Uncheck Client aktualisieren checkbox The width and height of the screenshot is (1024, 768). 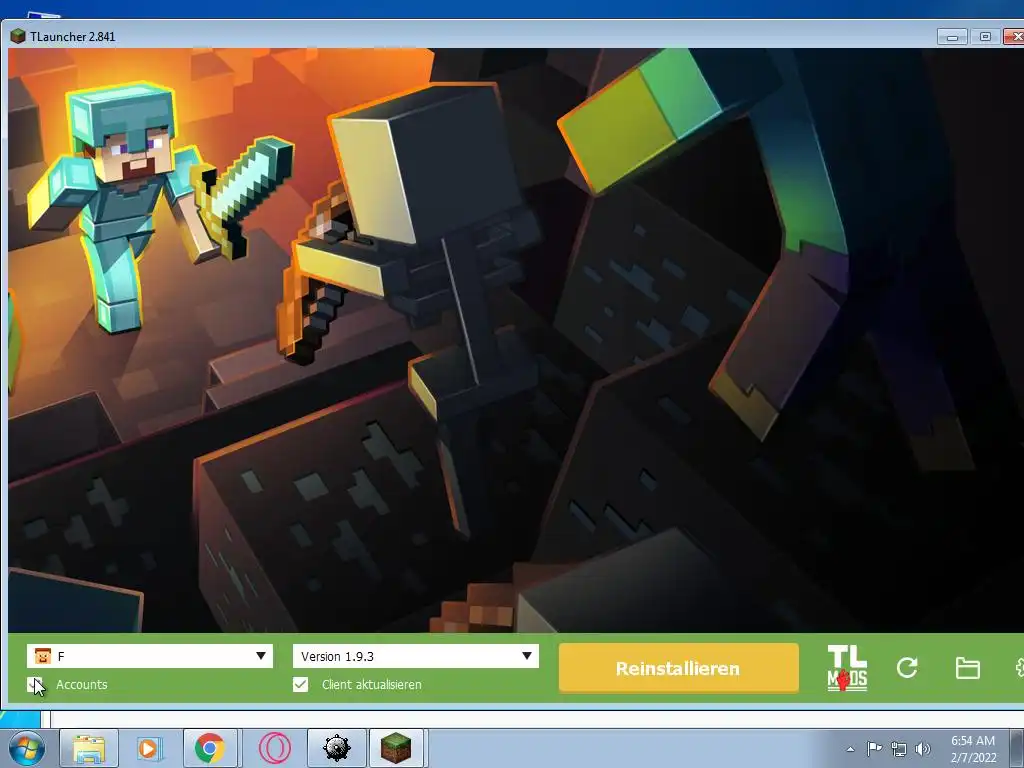pos(300,684)
